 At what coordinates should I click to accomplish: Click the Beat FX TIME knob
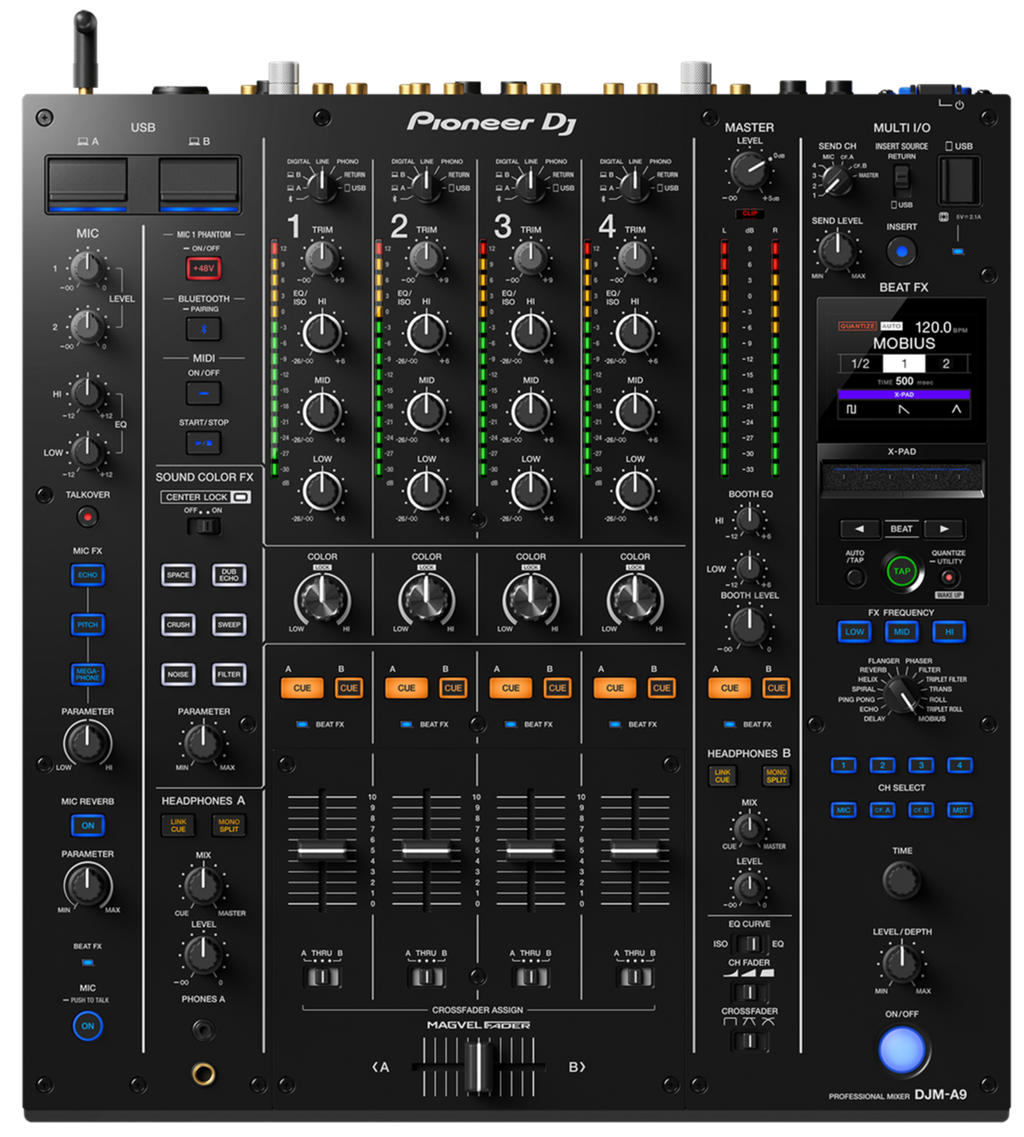[901, 880]
